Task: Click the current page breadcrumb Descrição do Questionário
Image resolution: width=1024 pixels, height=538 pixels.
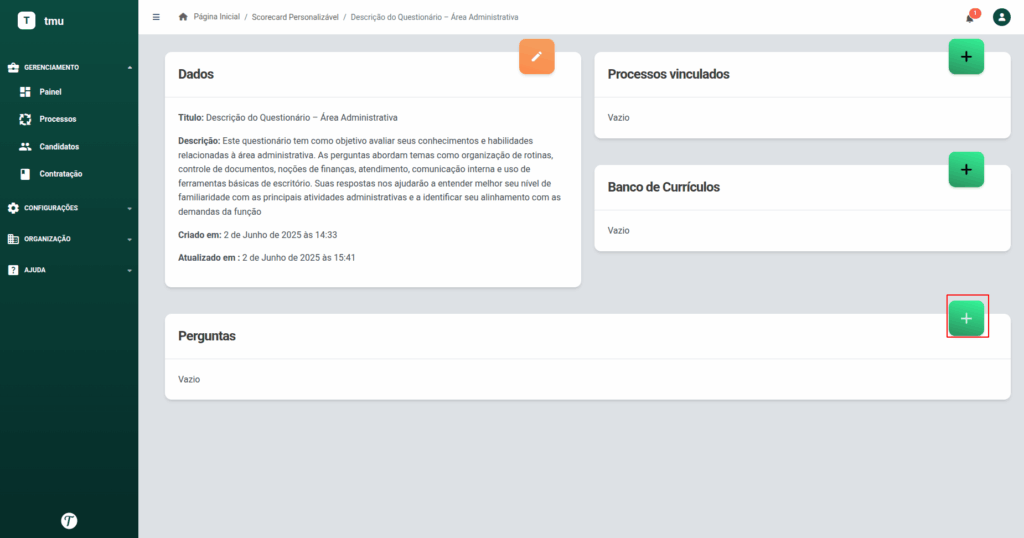Action: tap(434, 17)
